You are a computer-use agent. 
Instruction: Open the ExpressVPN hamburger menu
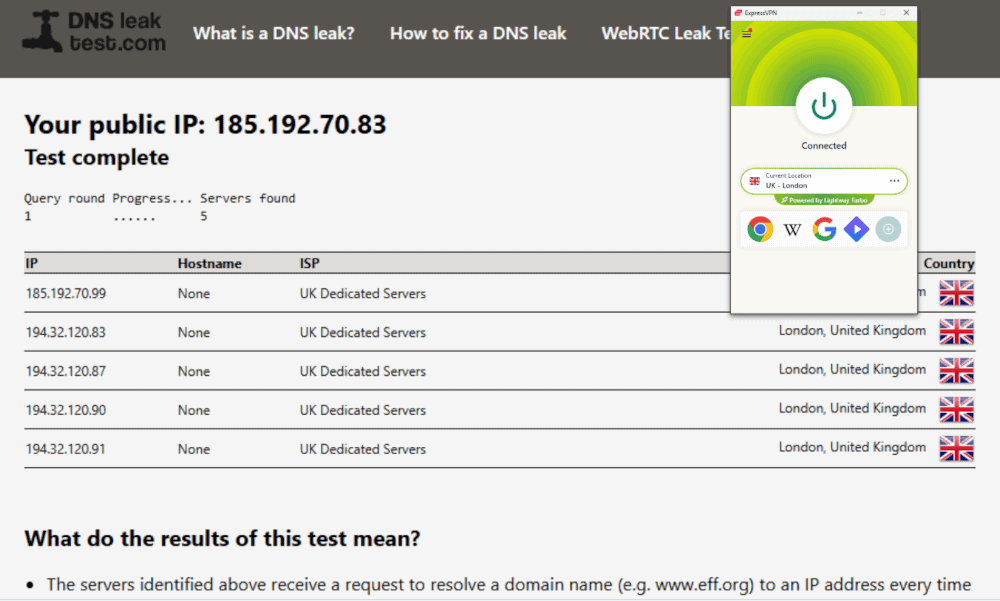click(x=747, y=33)
